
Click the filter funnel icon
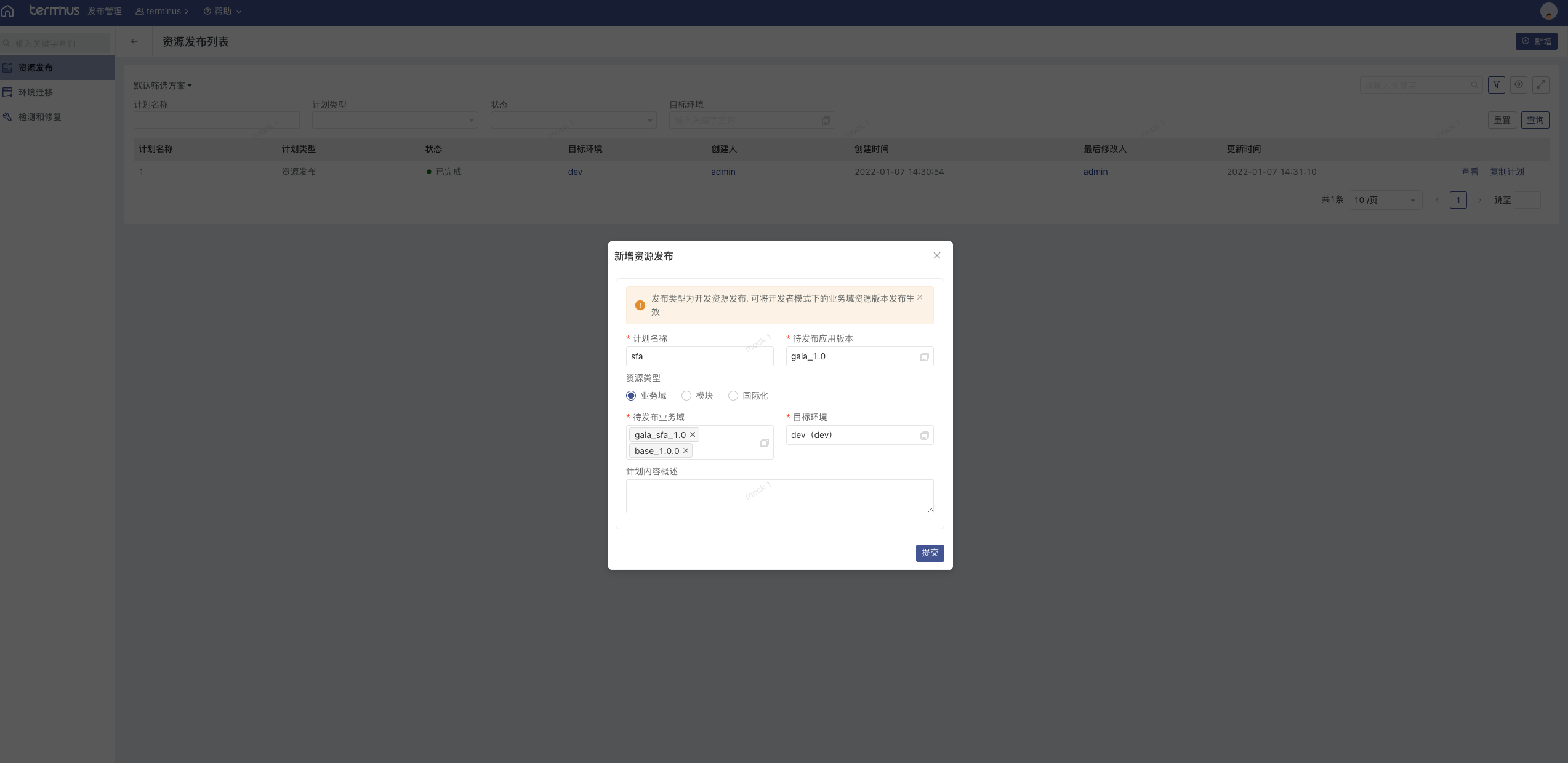coord(1497,85)
